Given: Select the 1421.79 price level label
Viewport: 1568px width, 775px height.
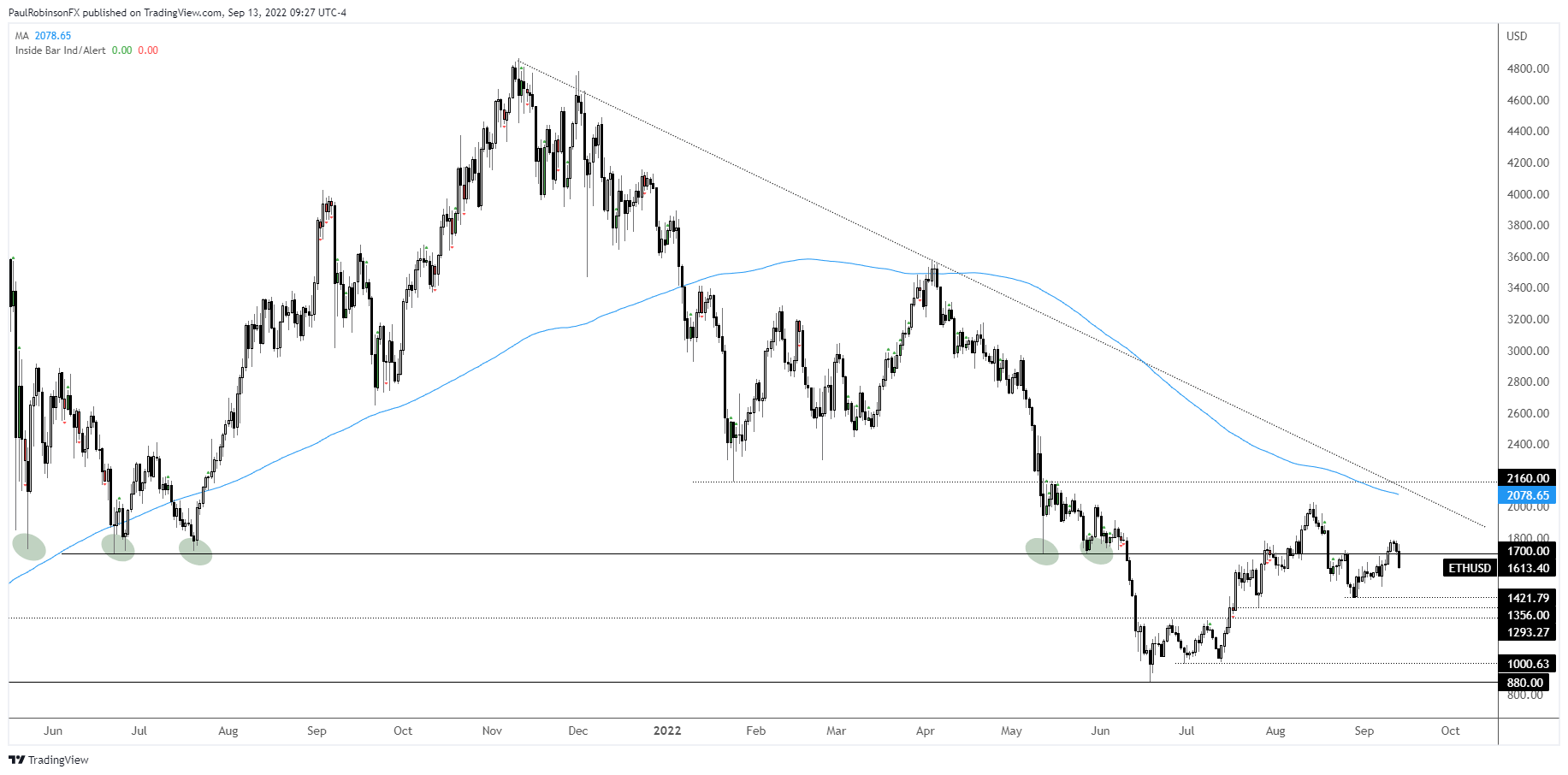Looking at the screenshot, I should pyautogui.click(x=1528, y=598).
